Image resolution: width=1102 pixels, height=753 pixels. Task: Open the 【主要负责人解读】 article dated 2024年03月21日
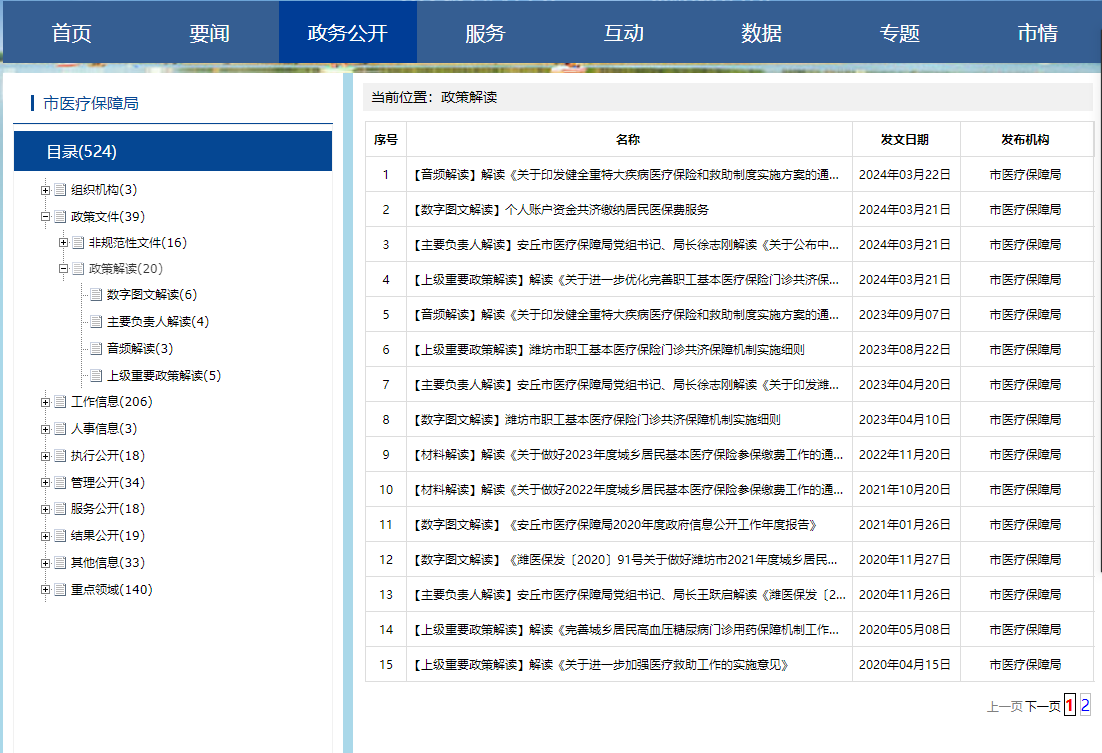pyautogui.click(x=626, y=245)
